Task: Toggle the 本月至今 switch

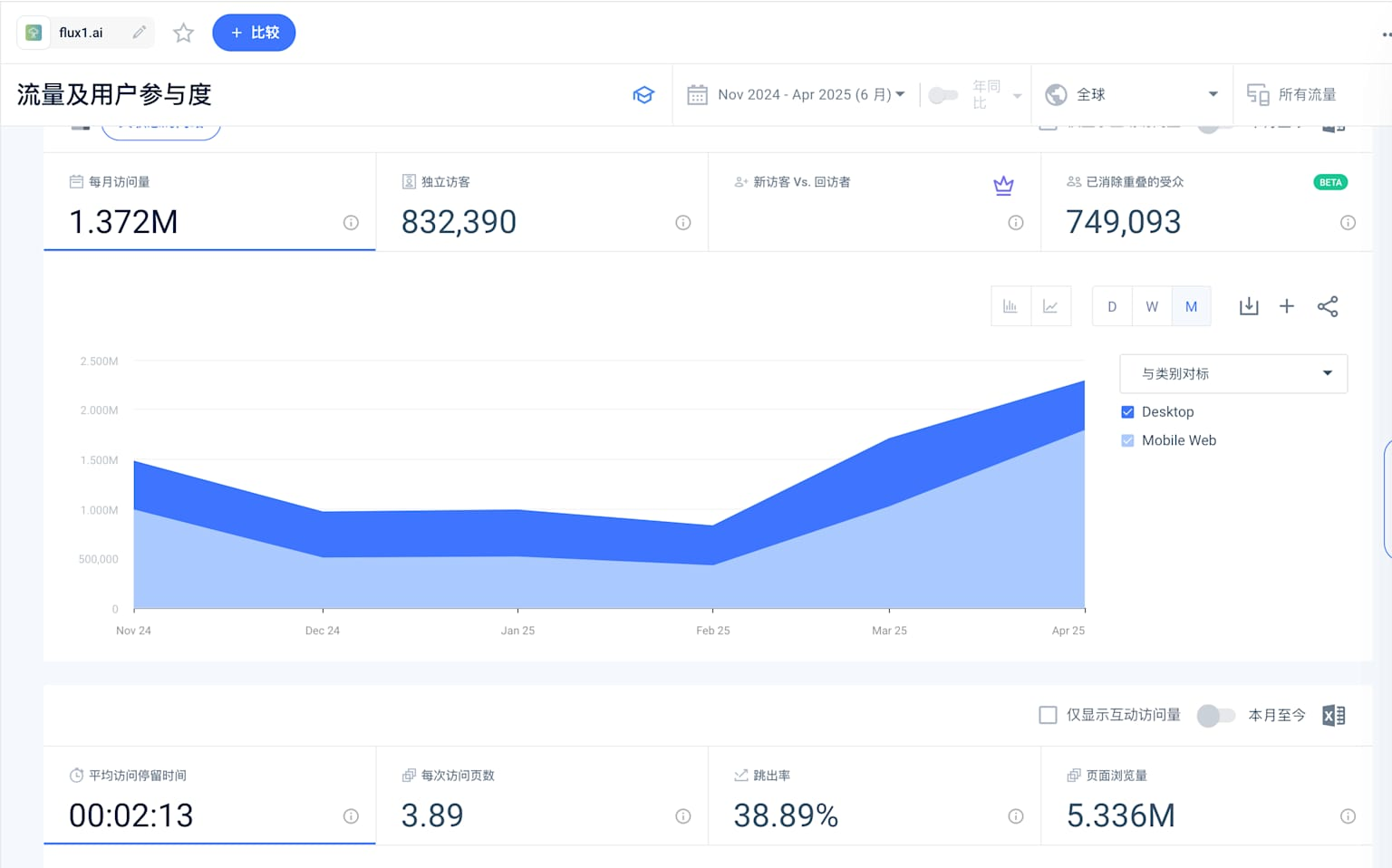Action: (1215, 716)
